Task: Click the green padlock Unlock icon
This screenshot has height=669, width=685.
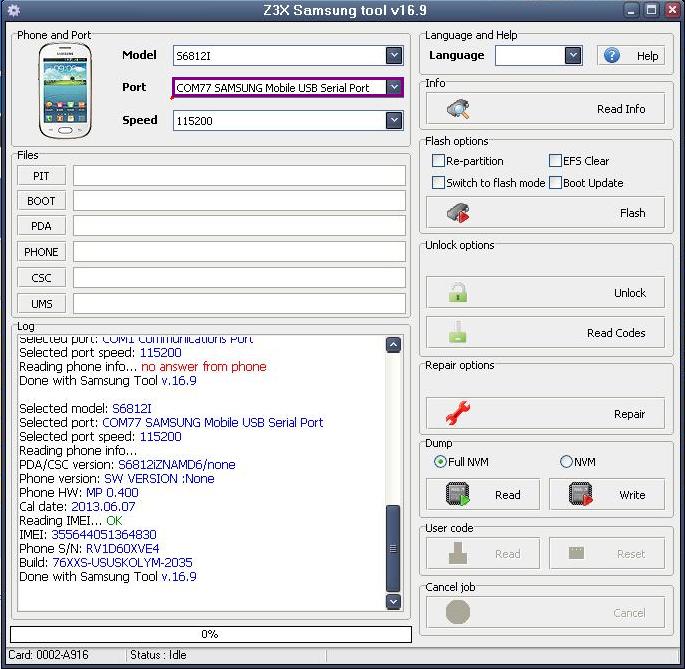Action: (x=457, y=292)
